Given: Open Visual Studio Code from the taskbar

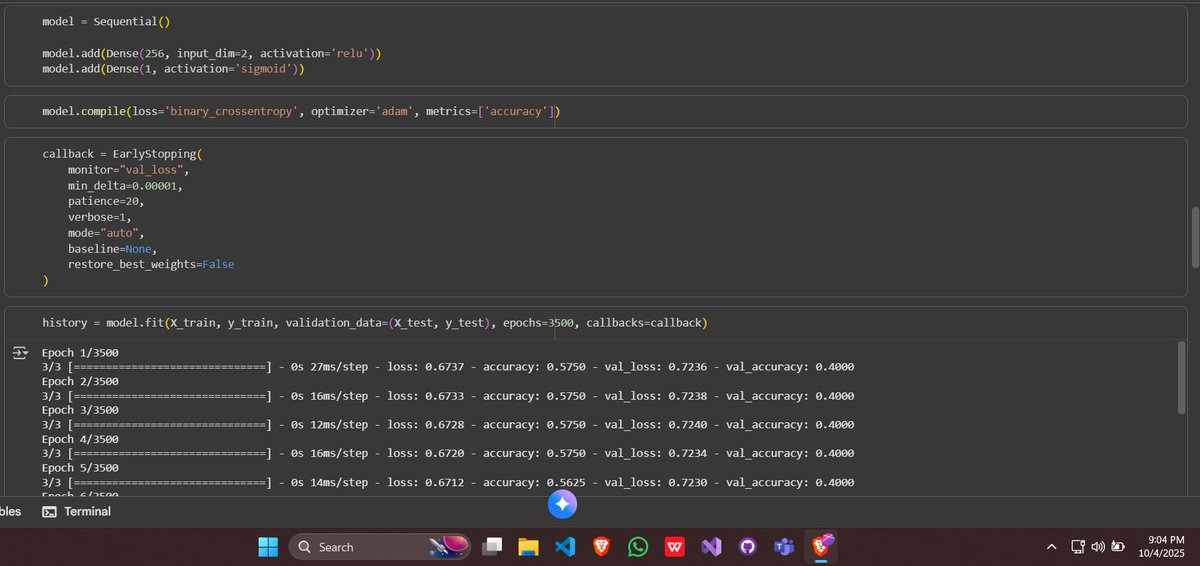Looking at the screenshot, I should tap(564, 547).
